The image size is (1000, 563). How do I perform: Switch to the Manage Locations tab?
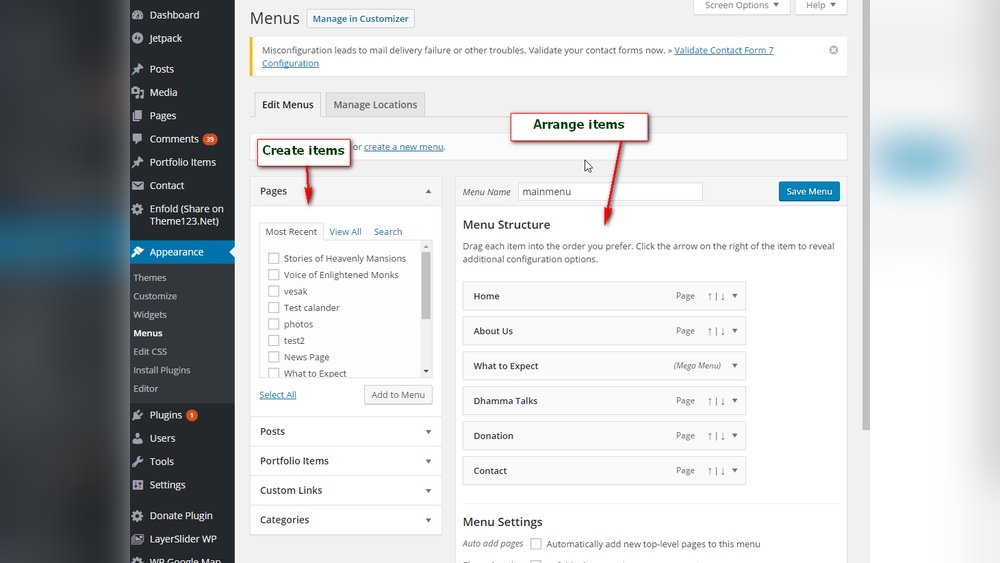click(x=375, y=105)
